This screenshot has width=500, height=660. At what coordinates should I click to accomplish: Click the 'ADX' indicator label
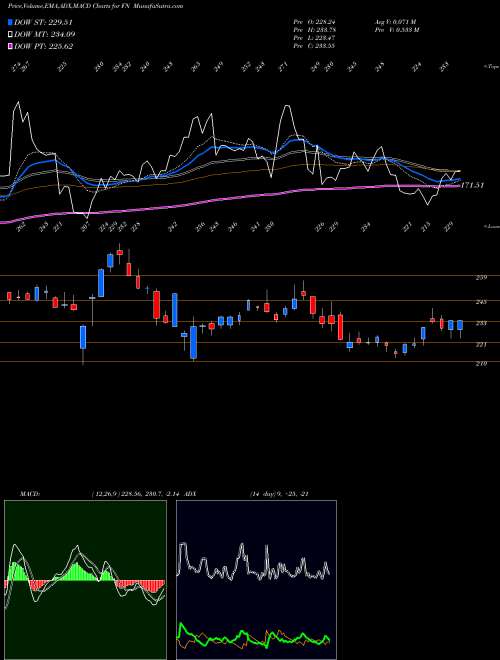[192, 493]
